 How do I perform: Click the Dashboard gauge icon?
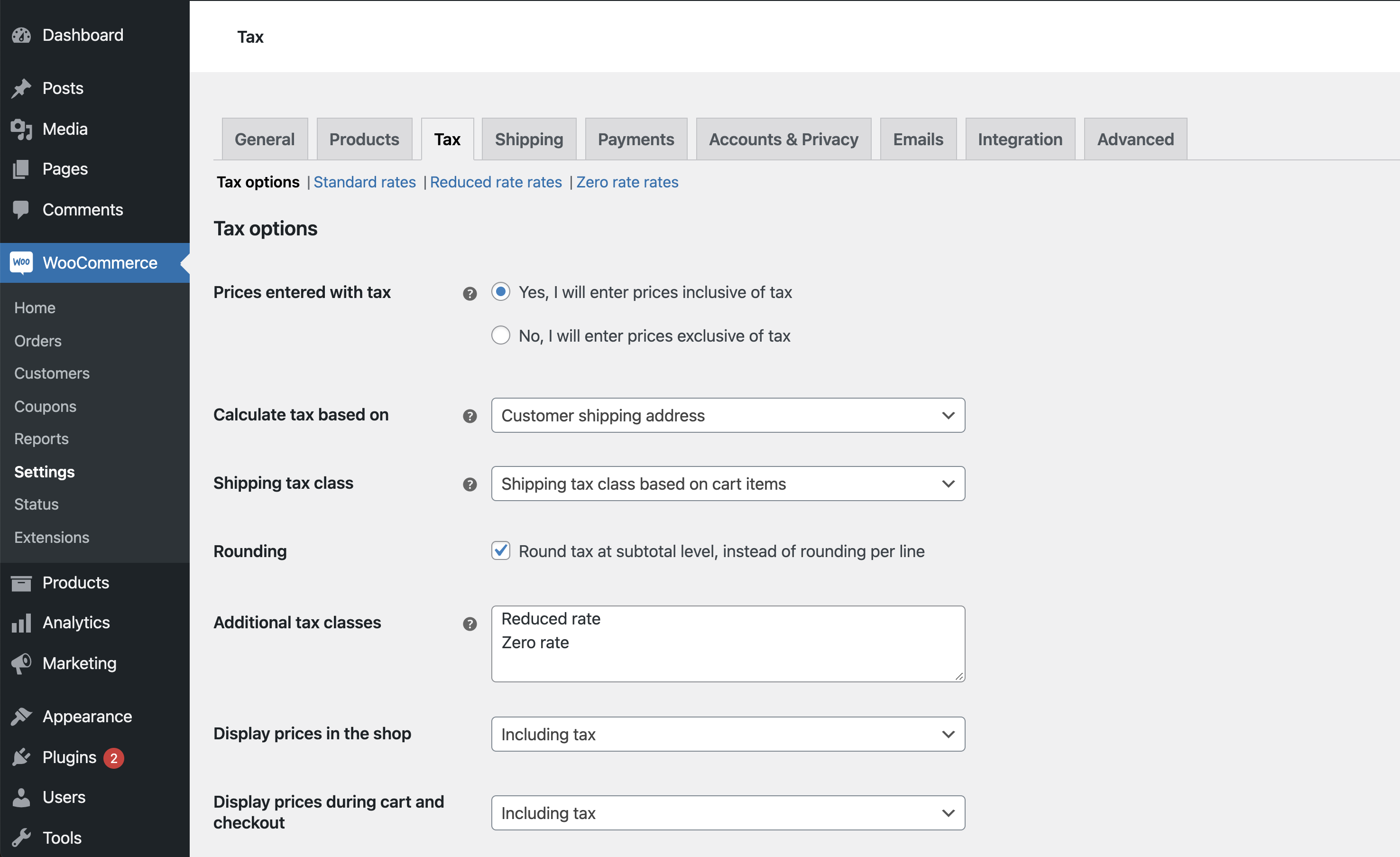tap(22, 35)
